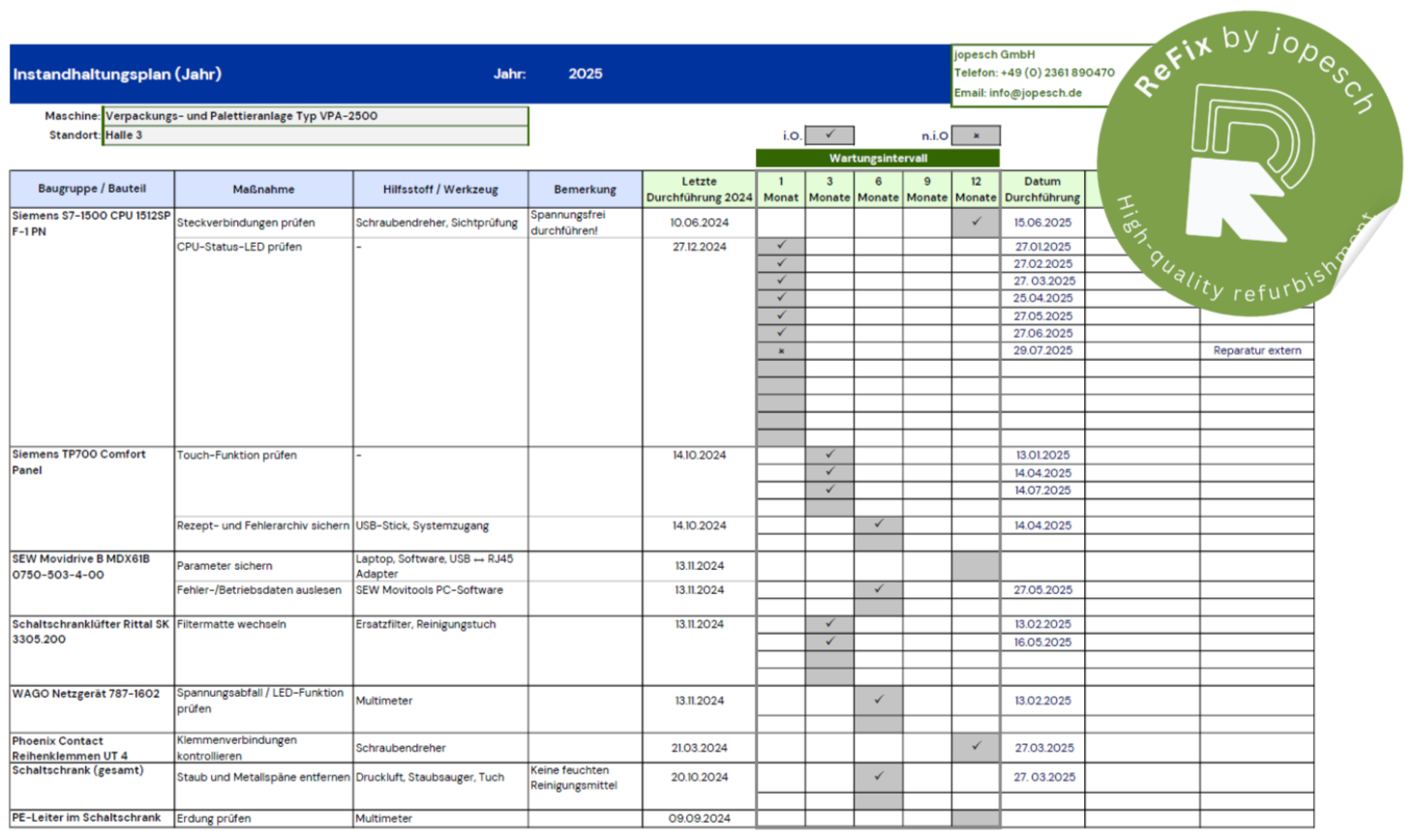Click the year value '2025' in header

(x=586, y=74)
